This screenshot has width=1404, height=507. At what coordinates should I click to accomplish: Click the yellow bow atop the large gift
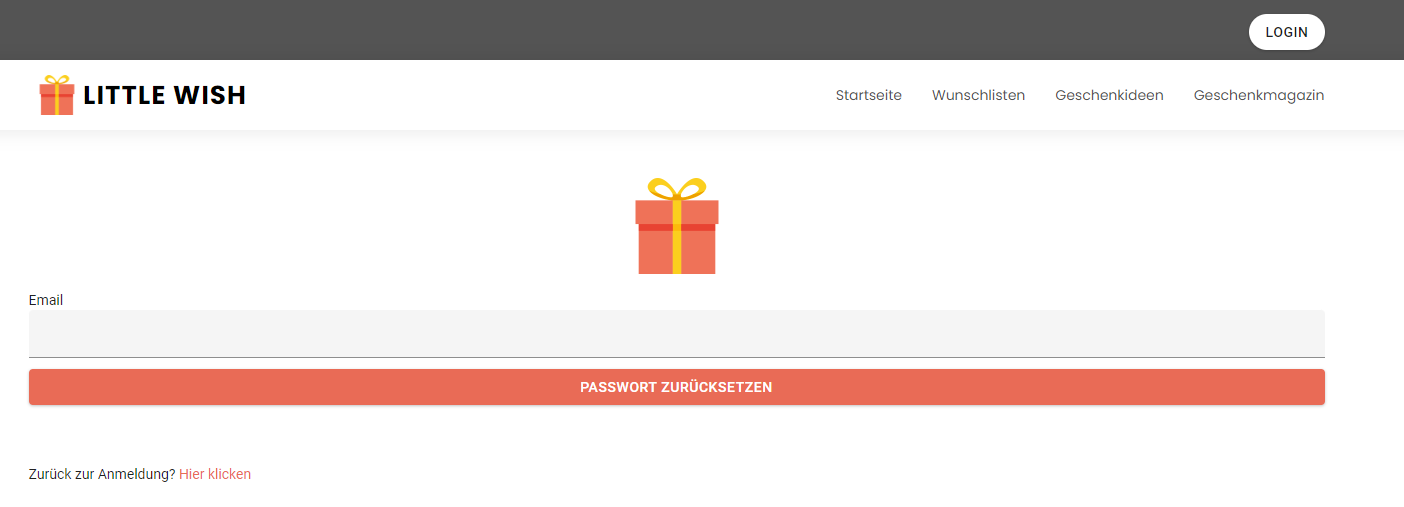point(677,188)
